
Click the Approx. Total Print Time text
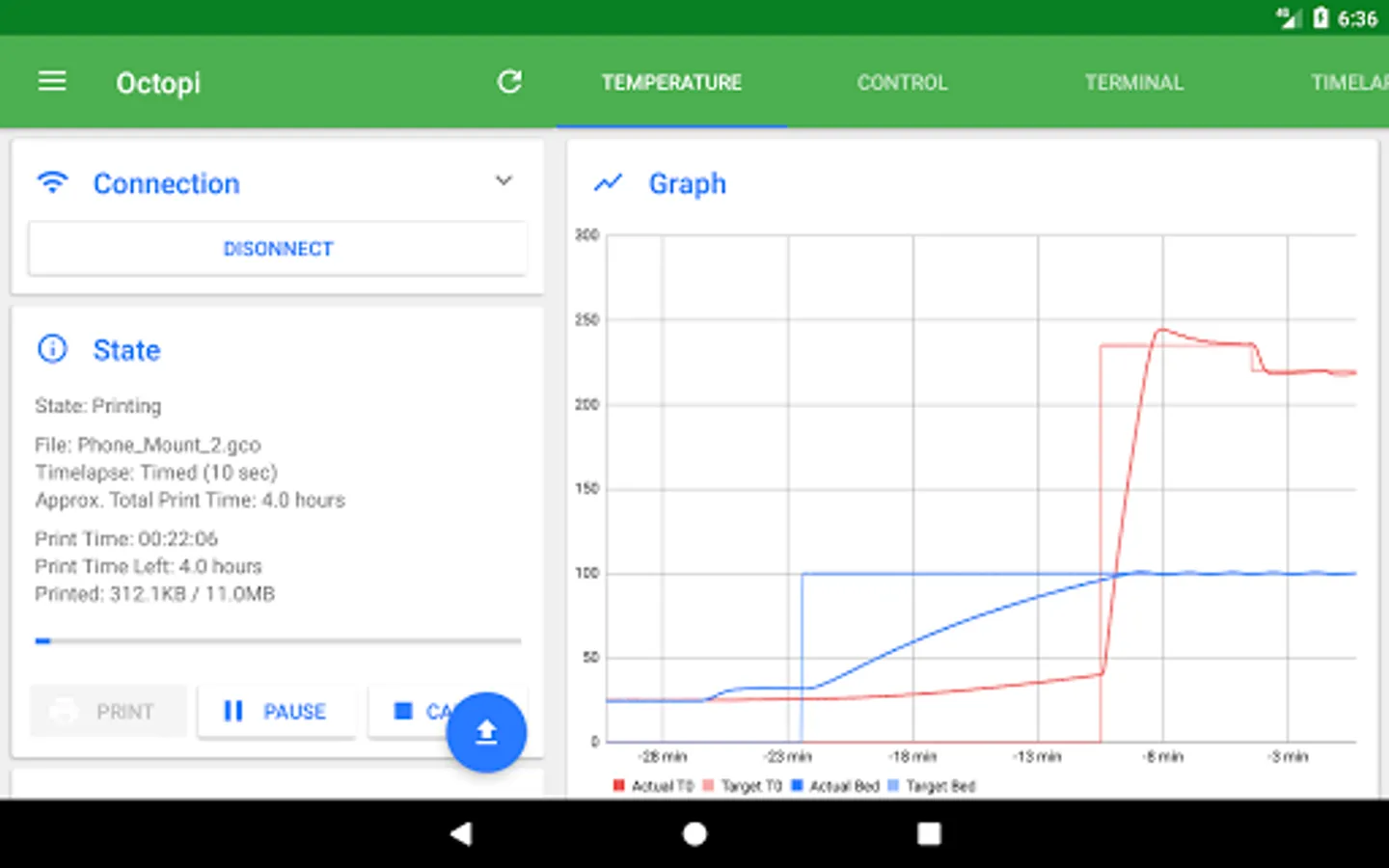pyautogui.click(x=190, y=501)
